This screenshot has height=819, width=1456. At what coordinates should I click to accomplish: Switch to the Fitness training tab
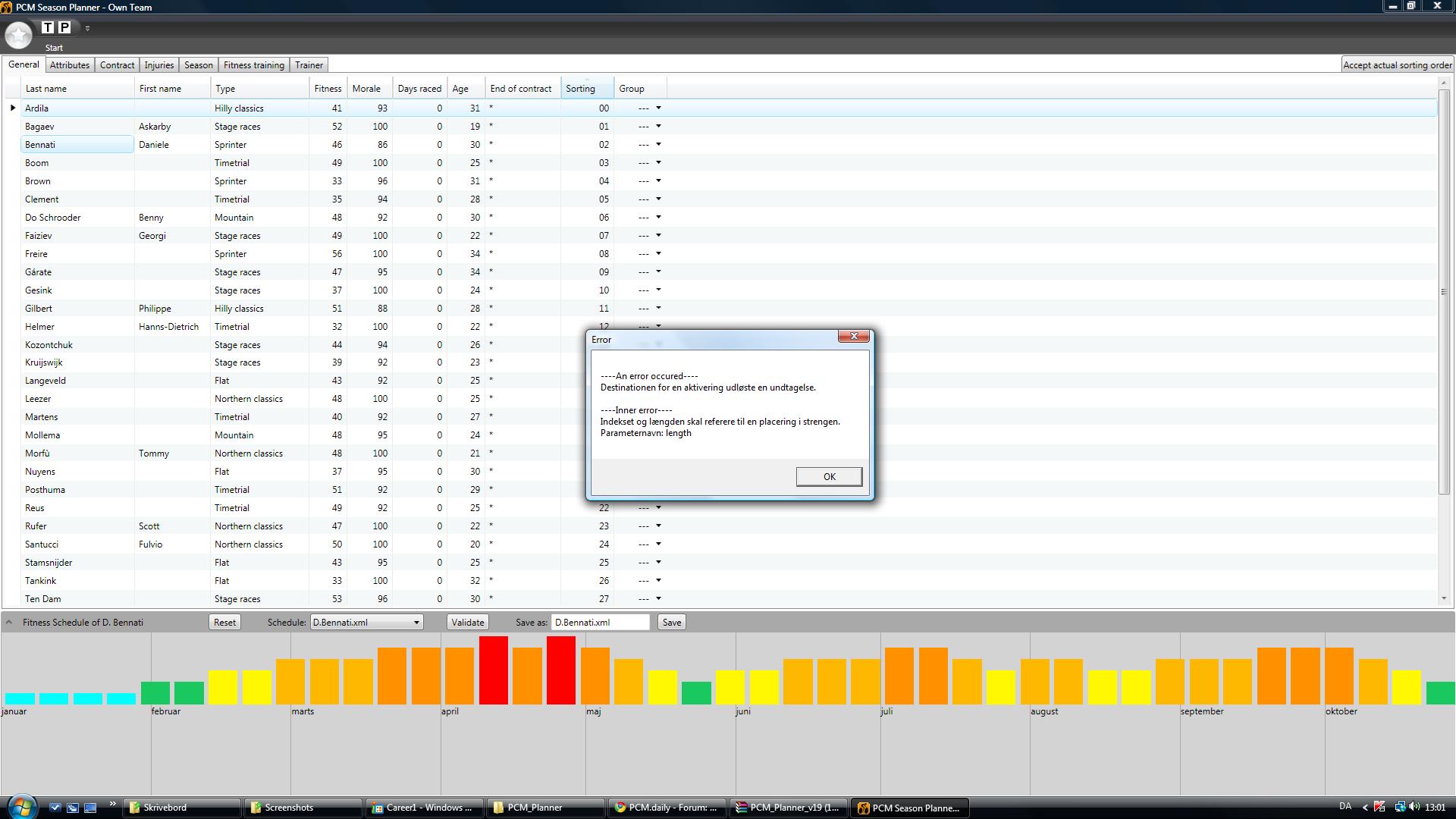pyautogui.click(x=253, y=65)
